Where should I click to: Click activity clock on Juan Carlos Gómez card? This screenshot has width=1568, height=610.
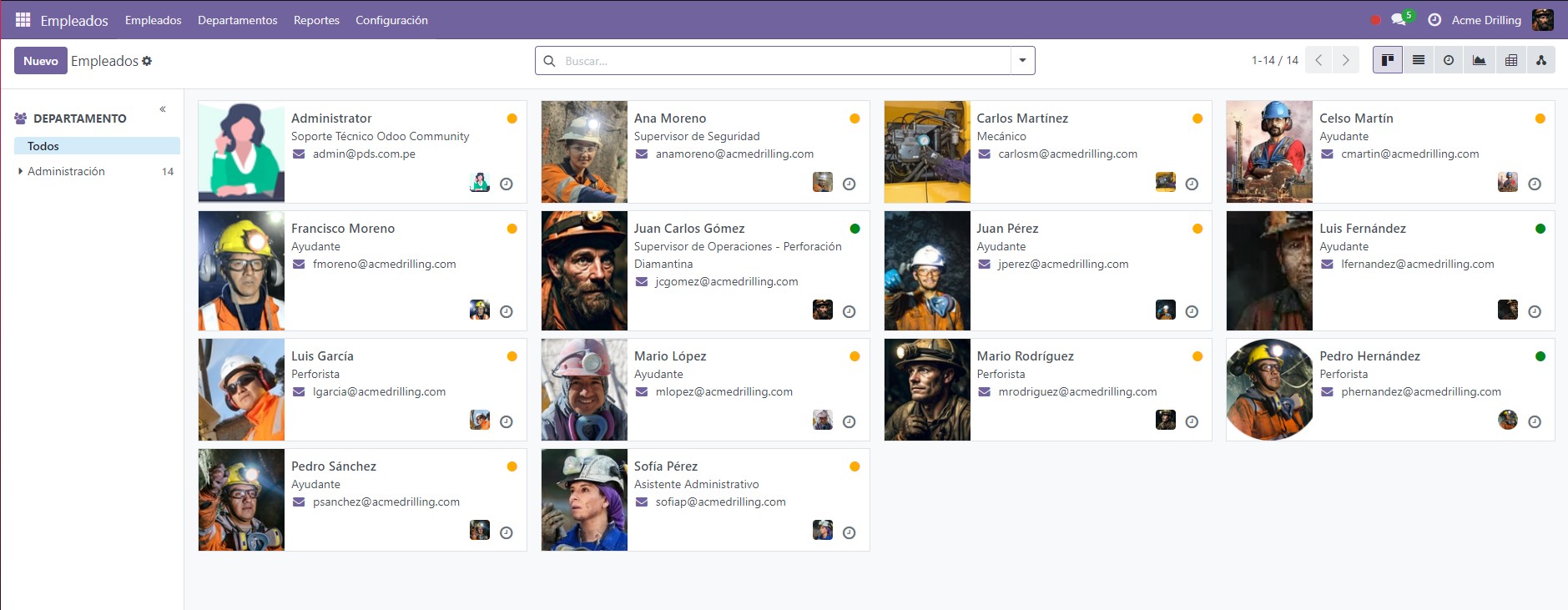pyautogui.click(x=850, y=312)
